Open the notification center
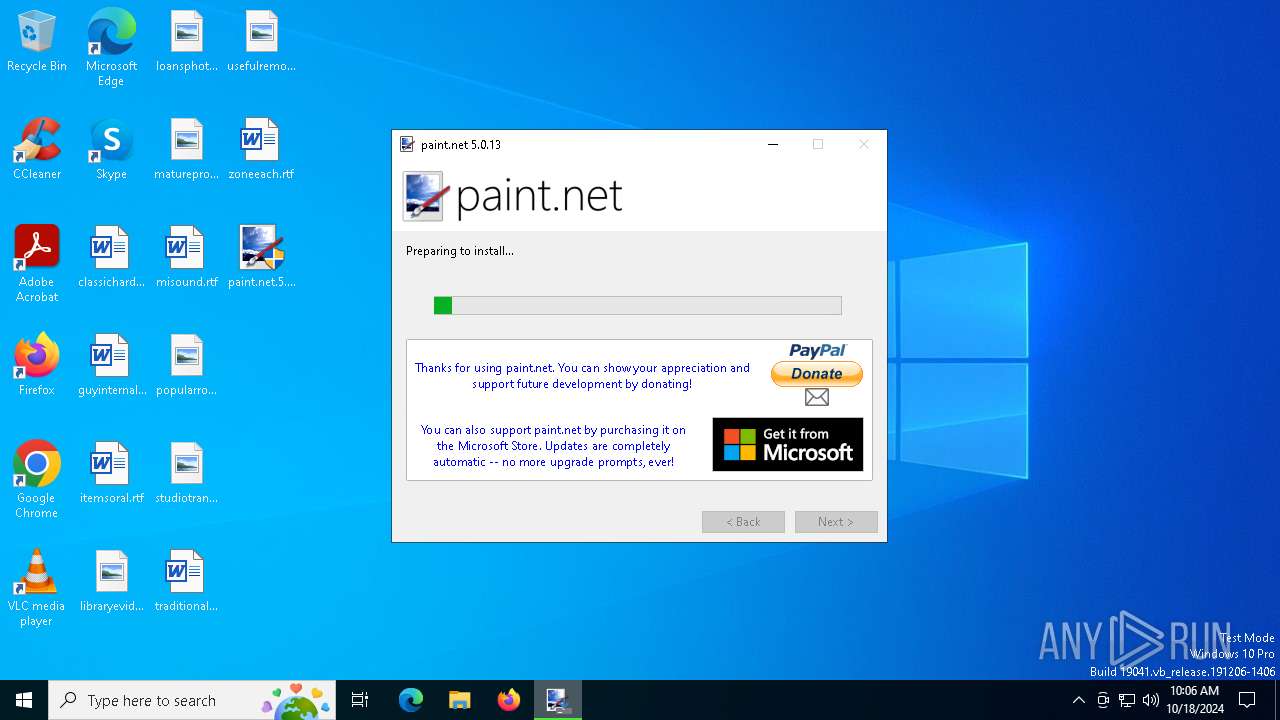 coord(1247,700)
